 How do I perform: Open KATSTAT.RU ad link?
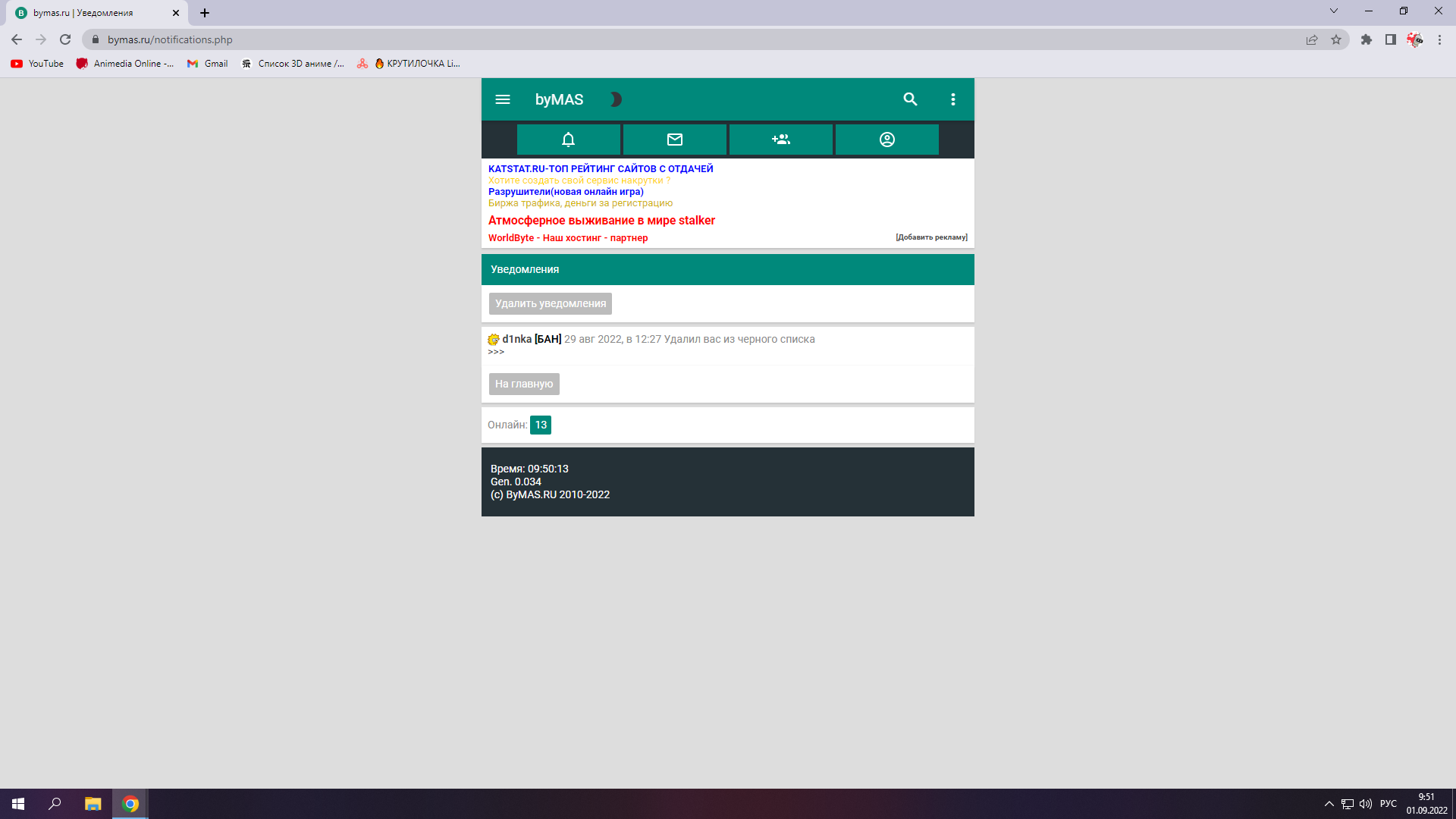point(600,168)
